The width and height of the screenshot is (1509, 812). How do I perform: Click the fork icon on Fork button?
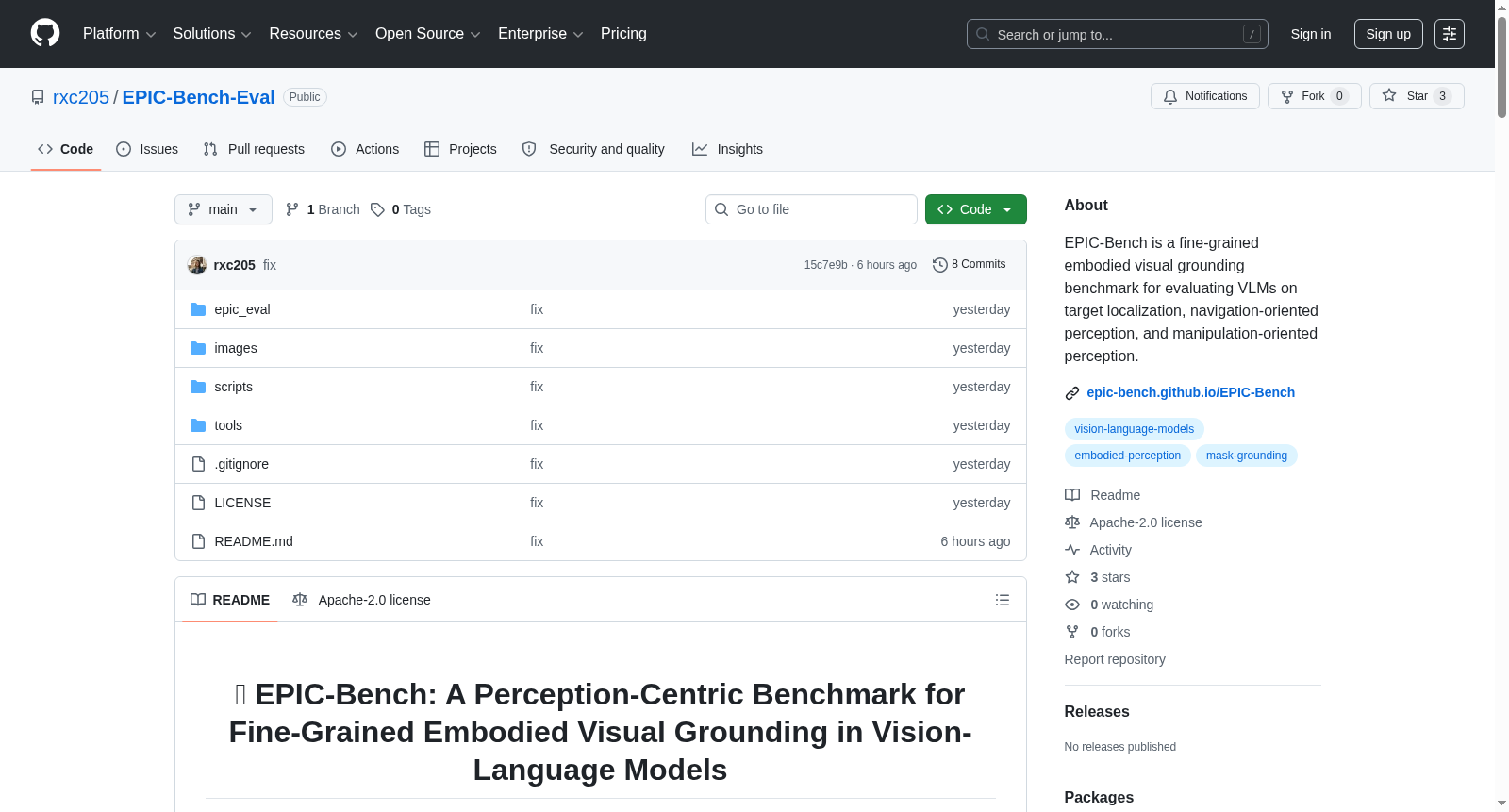pyautogui.click(x=1287, y=96)
